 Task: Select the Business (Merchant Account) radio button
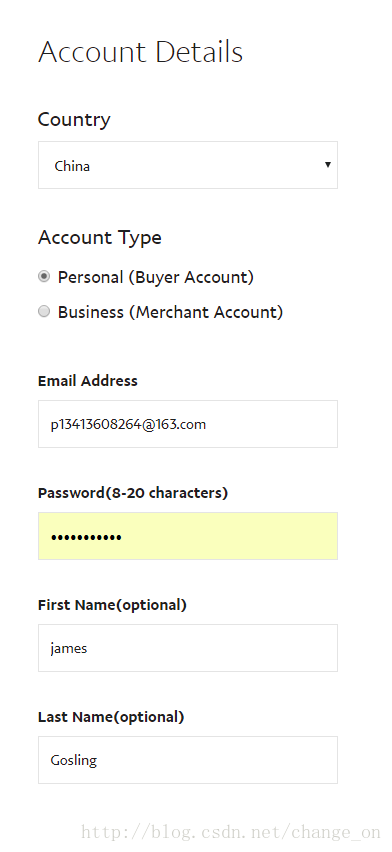44,311
